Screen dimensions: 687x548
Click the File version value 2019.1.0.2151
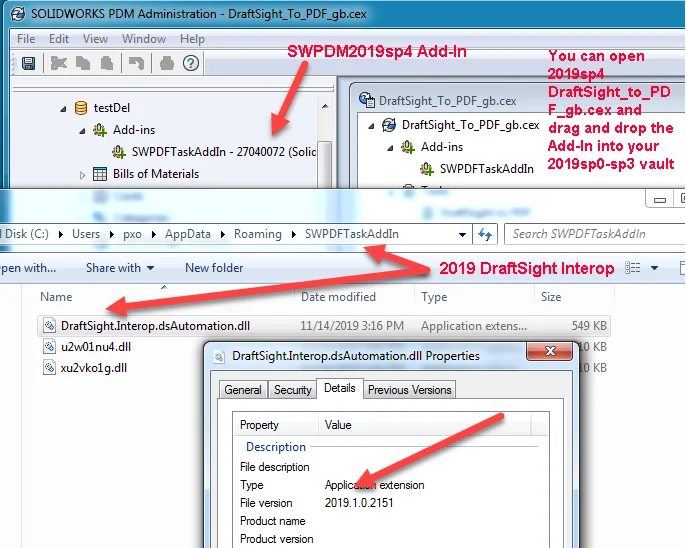[x=359, y=502]
